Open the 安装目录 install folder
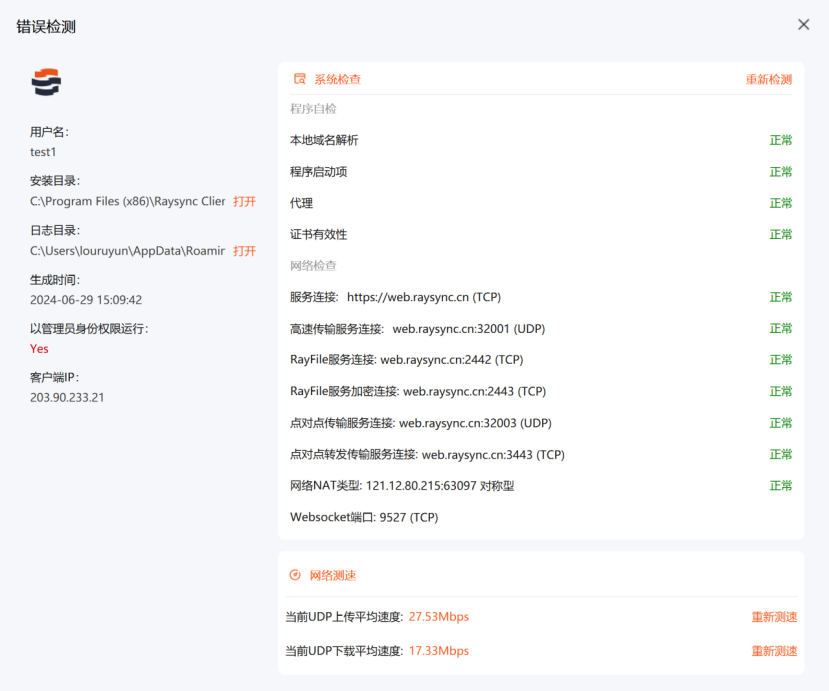The height and width of the screenshot is (691, 829). [x=244, y=201]
